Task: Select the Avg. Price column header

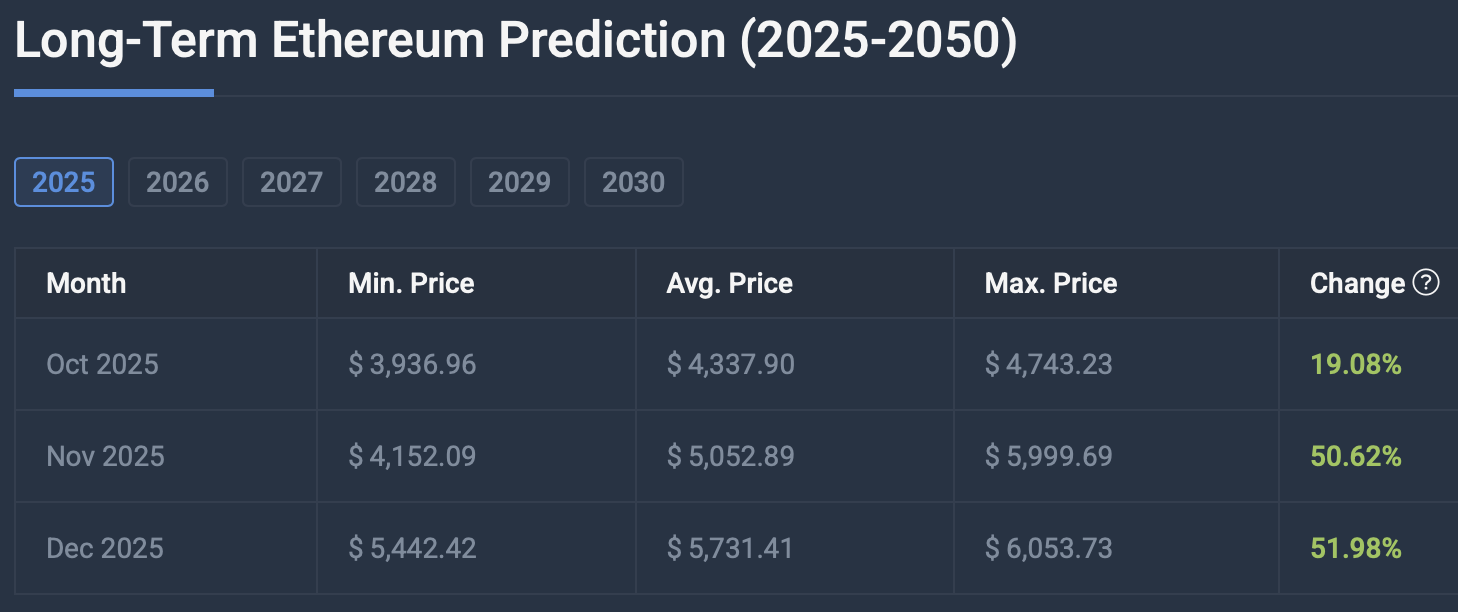Action: click(x=729, y=283)
